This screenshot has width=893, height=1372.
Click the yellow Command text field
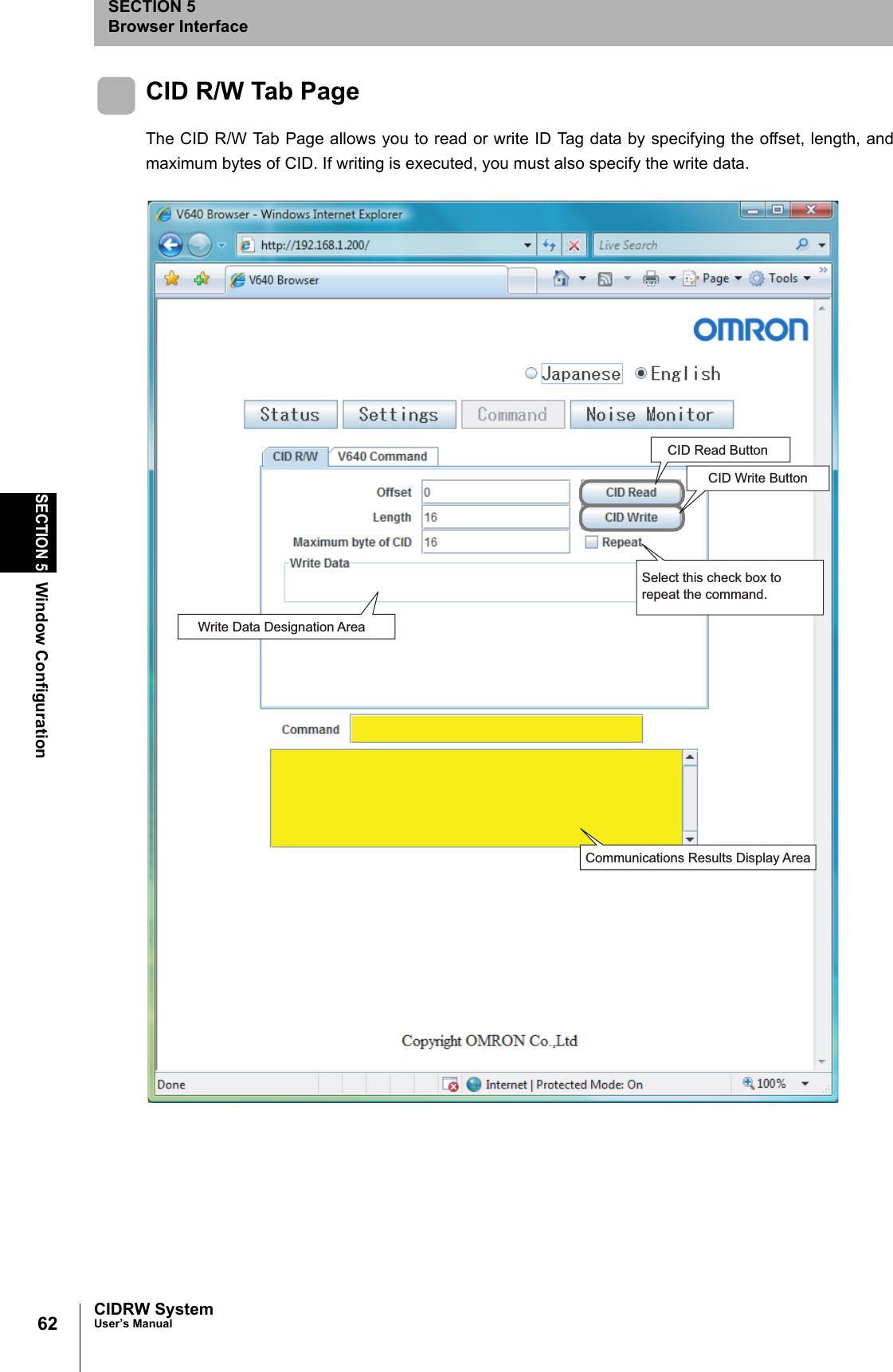(x=496, y=729)
